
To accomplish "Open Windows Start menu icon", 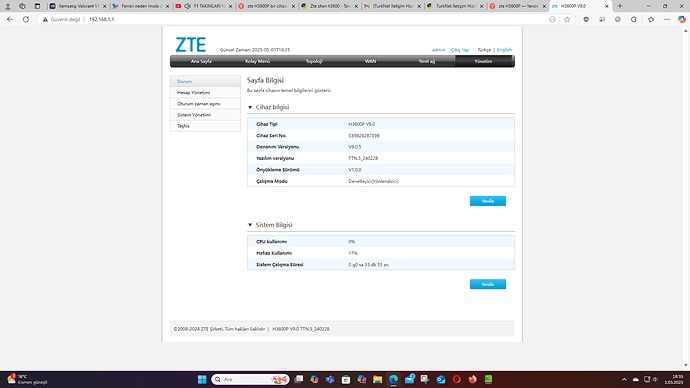I will pos(202,379).
